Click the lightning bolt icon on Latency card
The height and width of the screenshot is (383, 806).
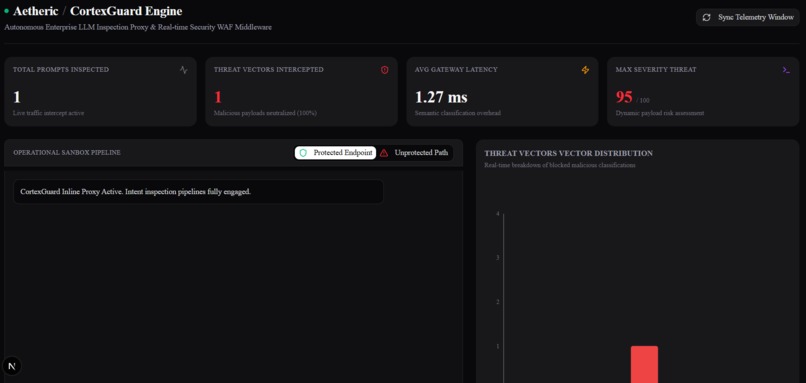click(585, 70)
